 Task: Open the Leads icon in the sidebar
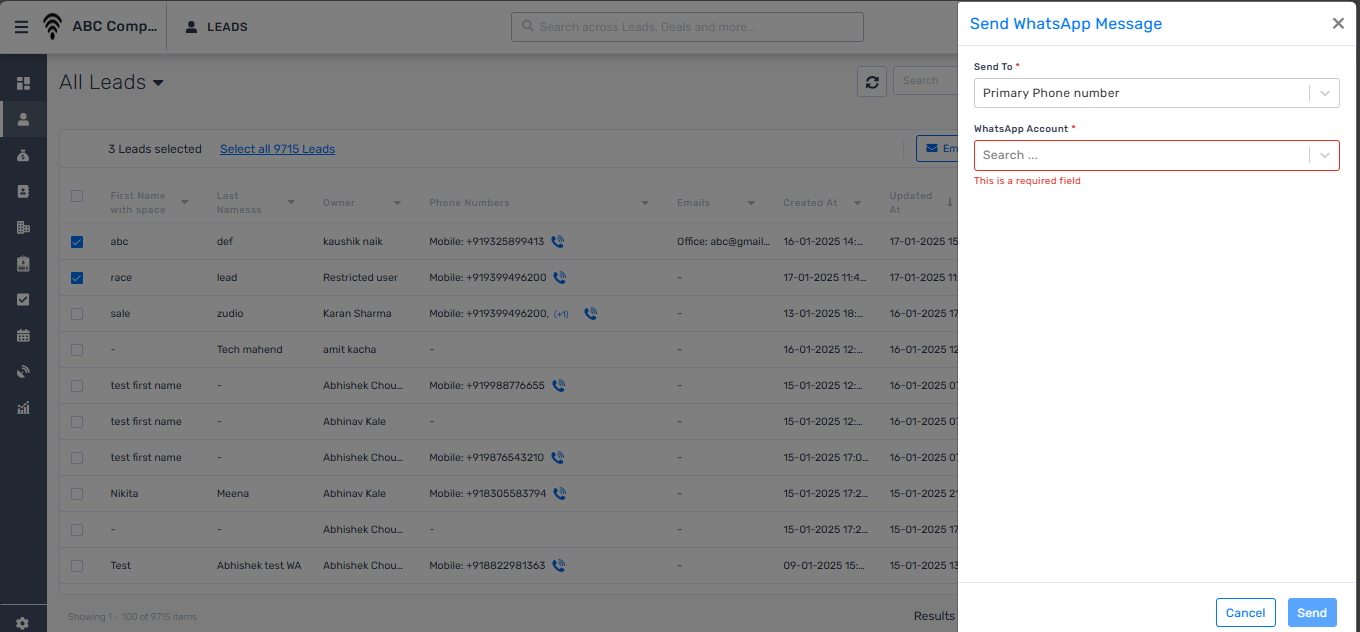24,119
